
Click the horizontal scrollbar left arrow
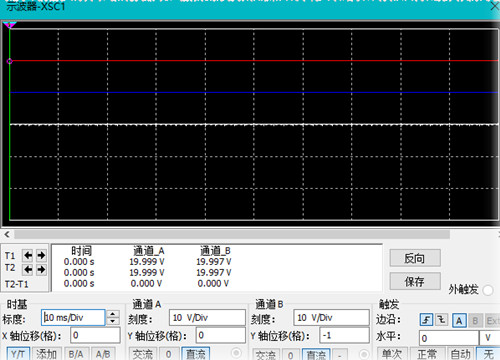click(x=7, y=234)
